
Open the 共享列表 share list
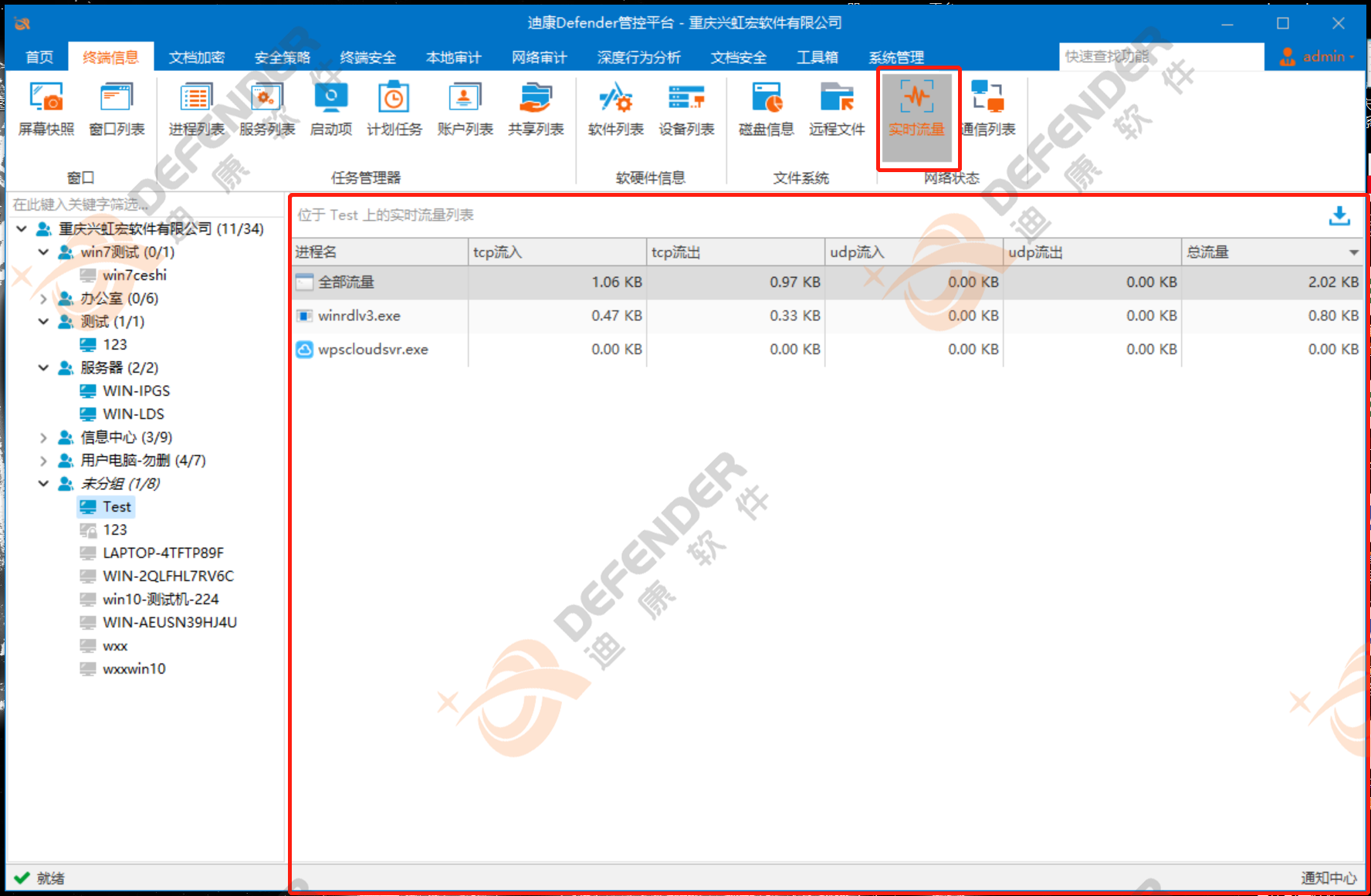(536, 110)
